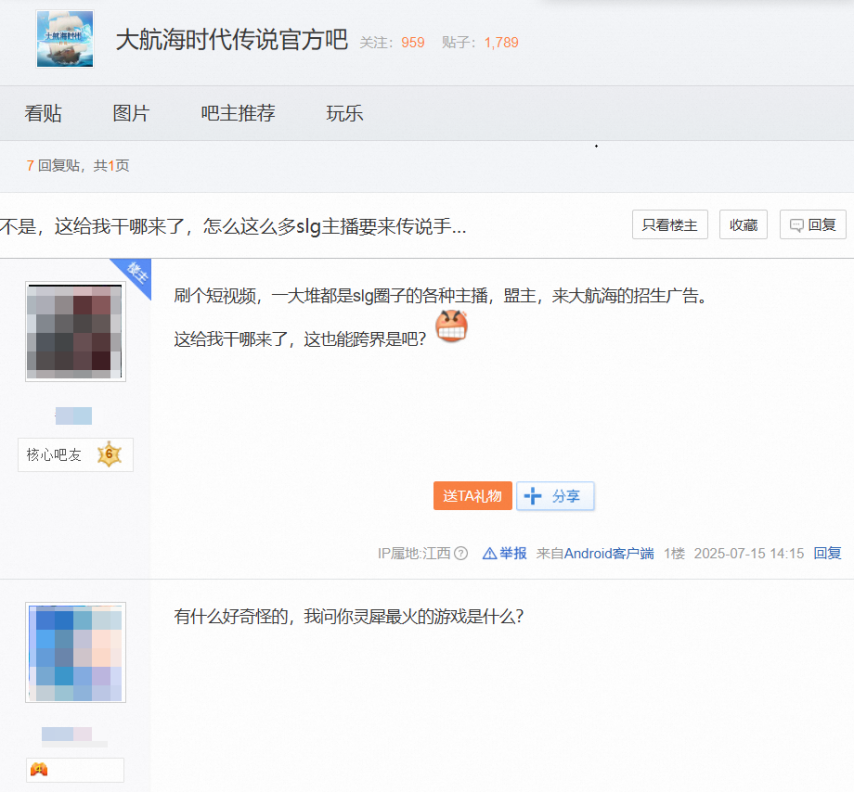Open the 大航海时代传说官方吧 forum title link

pos(231,40)
